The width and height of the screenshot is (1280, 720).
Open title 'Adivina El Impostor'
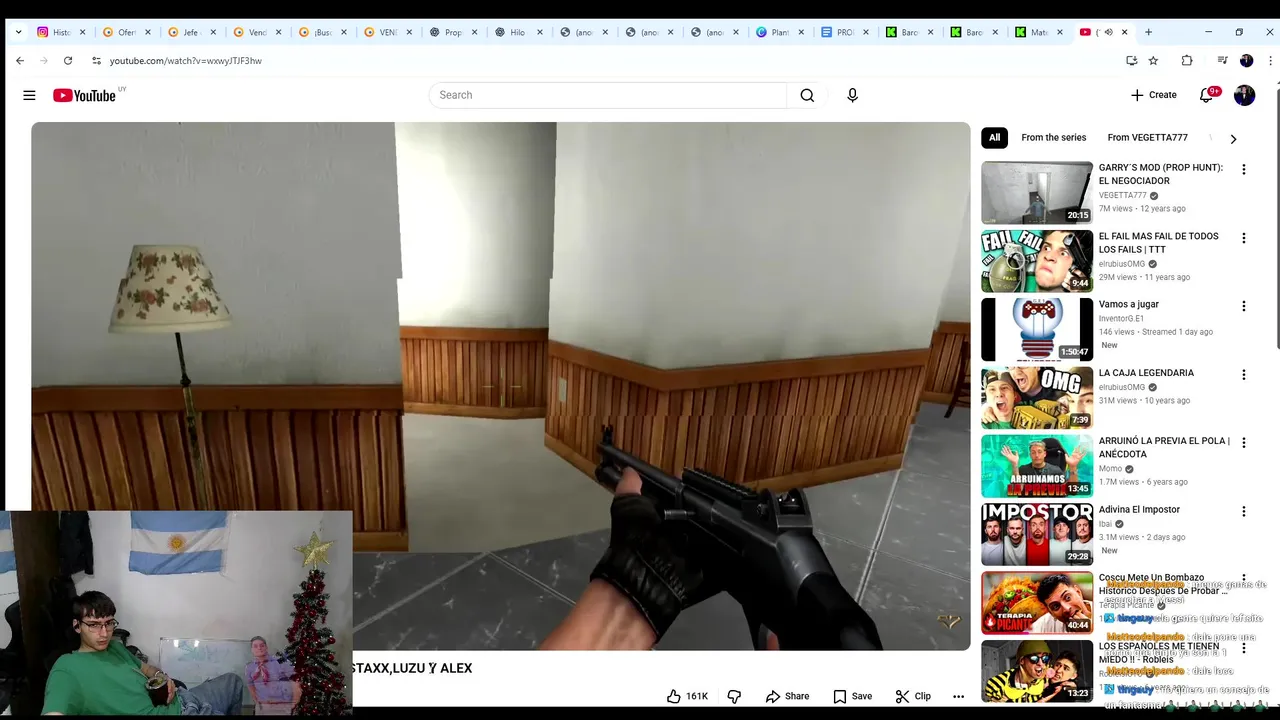pyautogui.click(x=1139, y=509)
